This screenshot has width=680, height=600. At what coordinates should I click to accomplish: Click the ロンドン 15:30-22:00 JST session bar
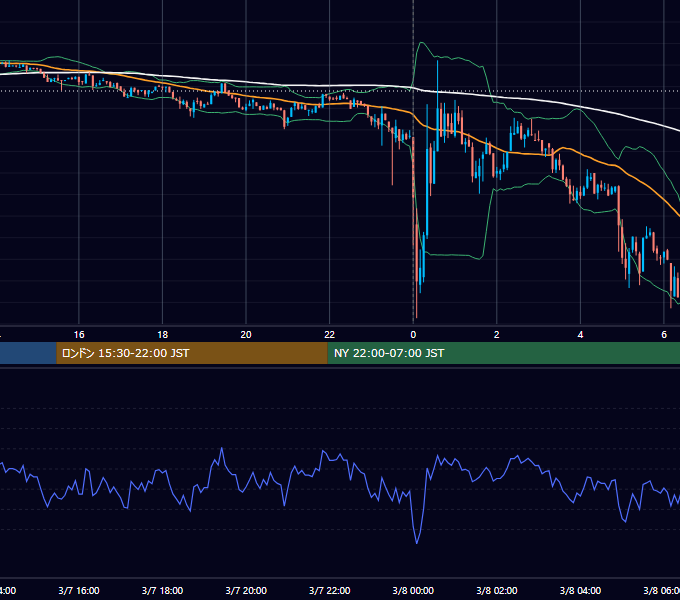pyautogui.click(x=192, y=353)
